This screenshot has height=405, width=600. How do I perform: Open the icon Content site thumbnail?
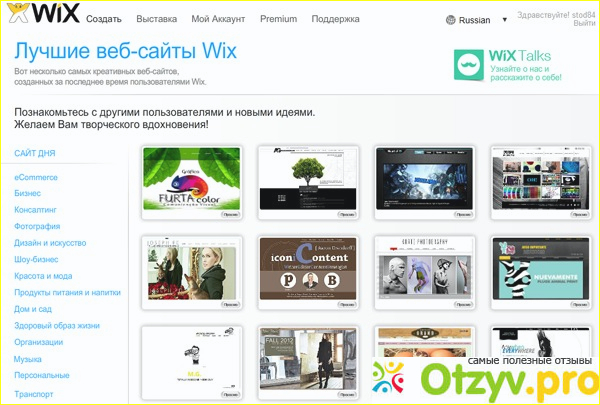click(307, 272)
